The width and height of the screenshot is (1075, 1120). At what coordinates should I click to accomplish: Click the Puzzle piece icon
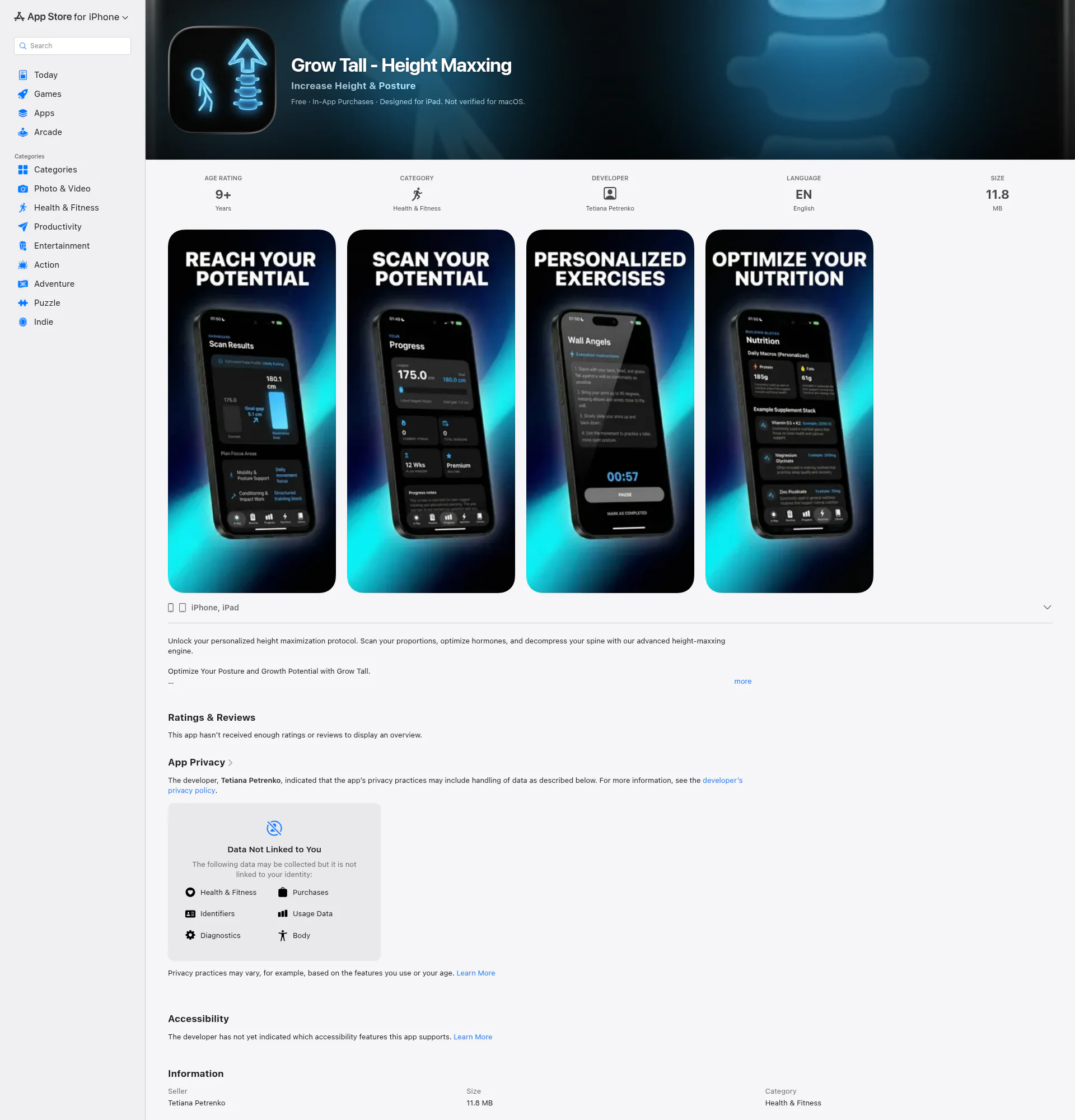point(23,303)
